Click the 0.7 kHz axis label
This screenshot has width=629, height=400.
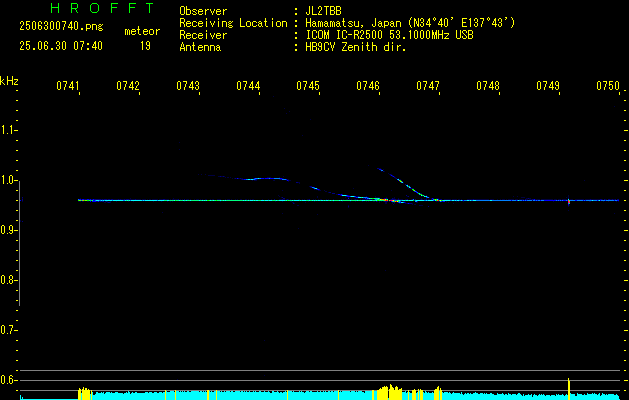(x=8, y=330)
